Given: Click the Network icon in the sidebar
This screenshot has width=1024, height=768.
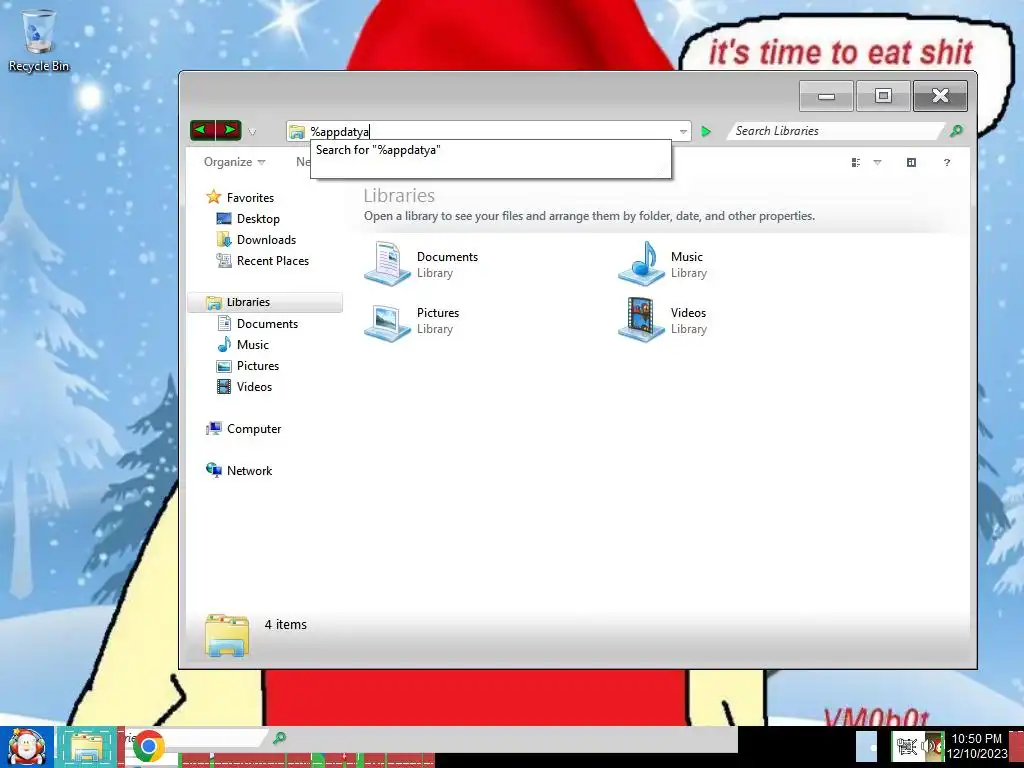Looking at the screenshot, I should 214,470.
